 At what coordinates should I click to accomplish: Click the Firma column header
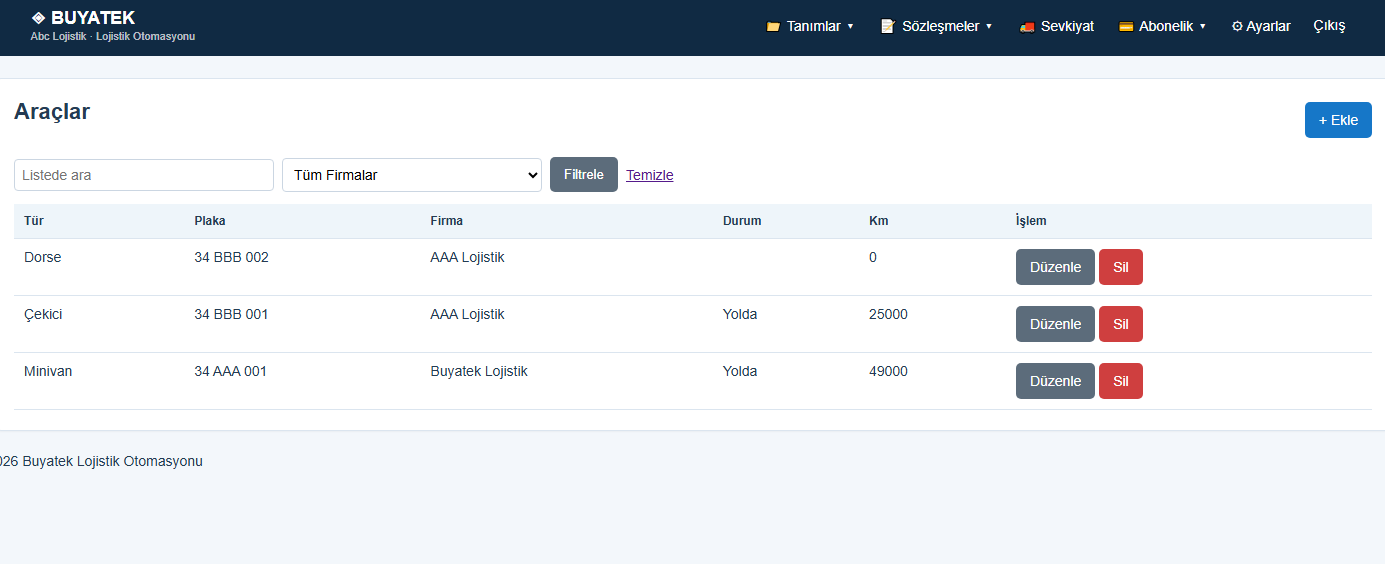(447, 221)
